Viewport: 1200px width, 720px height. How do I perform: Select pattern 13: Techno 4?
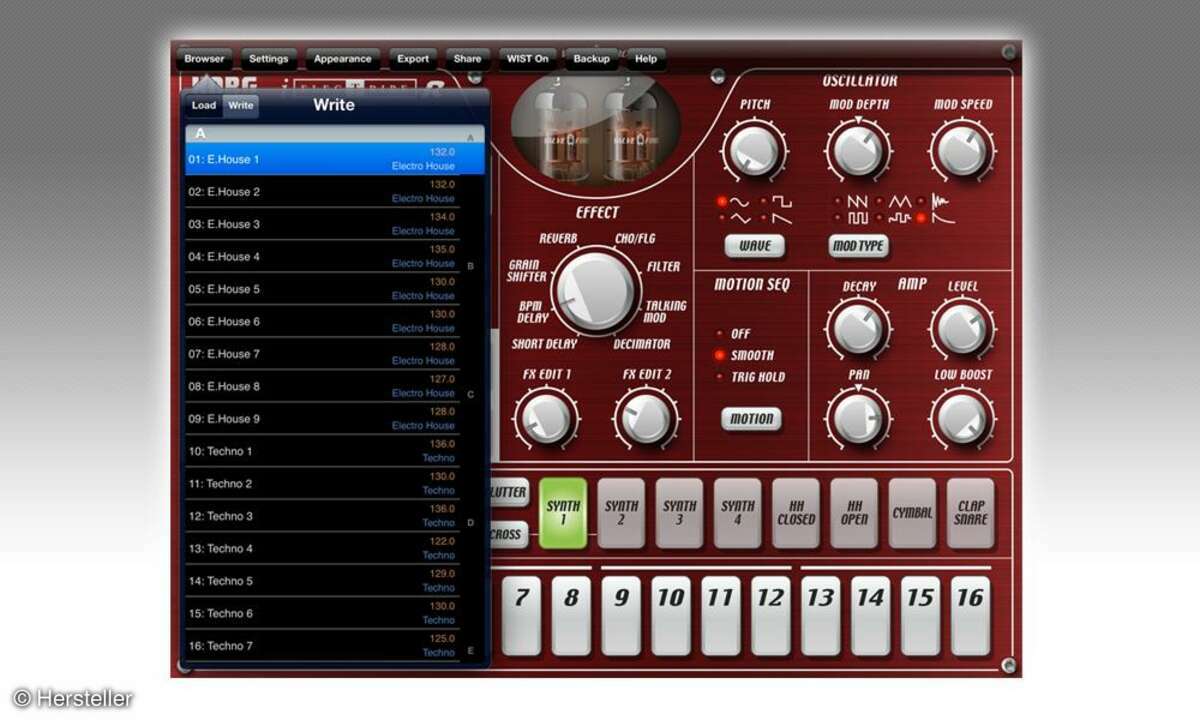pos(322,549)
